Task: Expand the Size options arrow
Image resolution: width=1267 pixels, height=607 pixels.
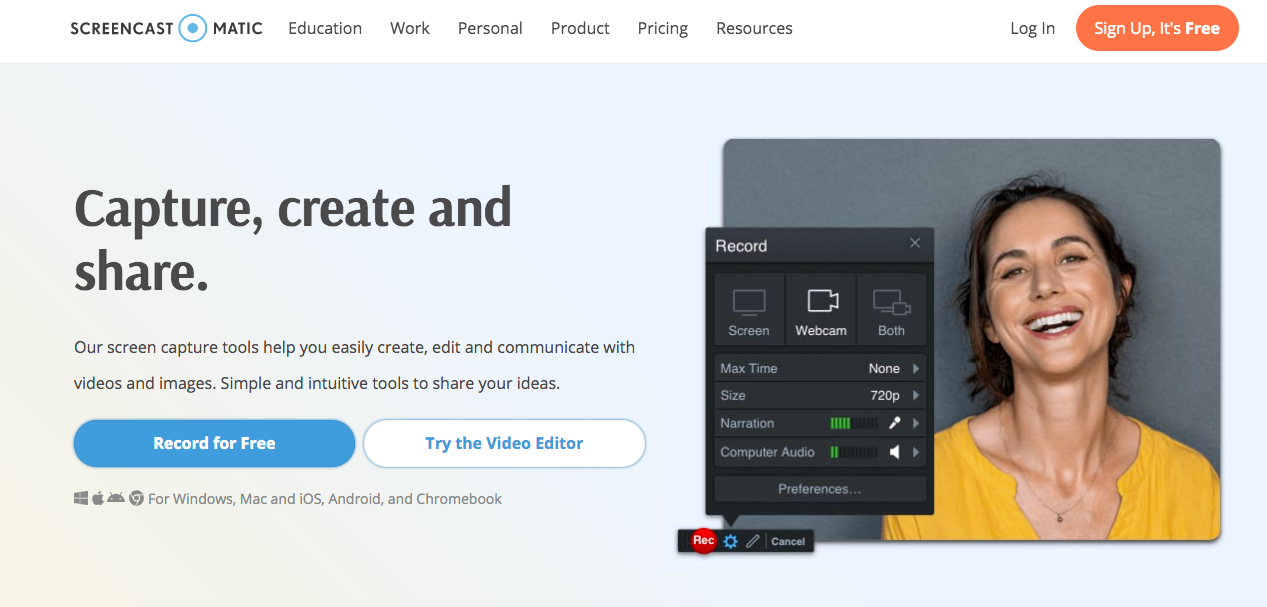Action: coord(916,396)
